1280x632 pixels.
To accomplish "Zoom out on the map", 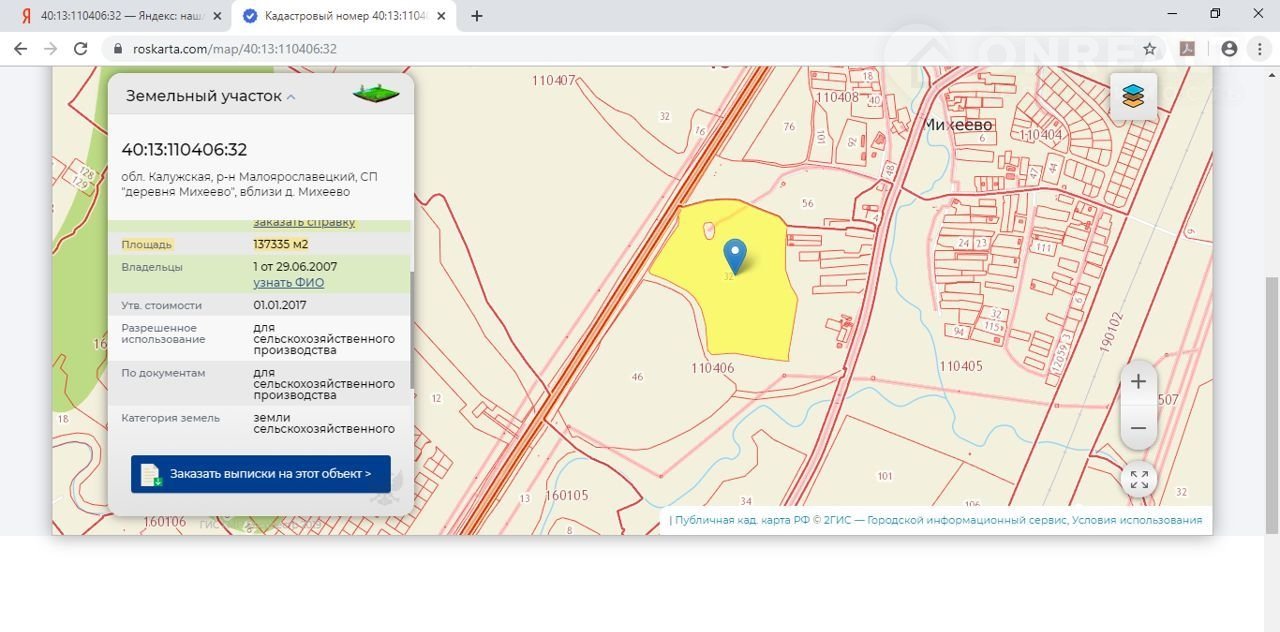I will 1138,428.
